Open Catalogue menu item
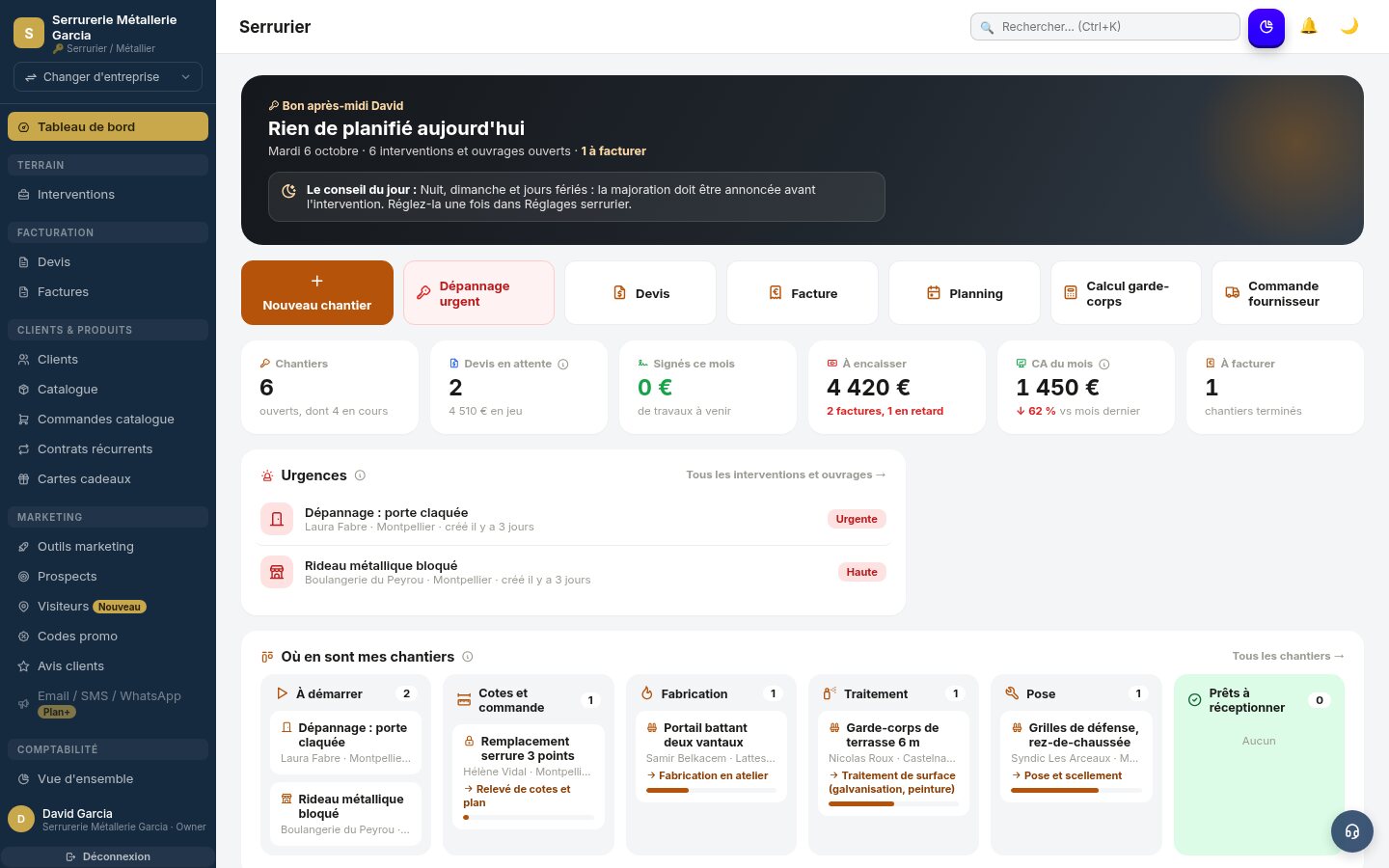Image resolution: width=1389 pixels, height=868 pixels. click(108, 390)
